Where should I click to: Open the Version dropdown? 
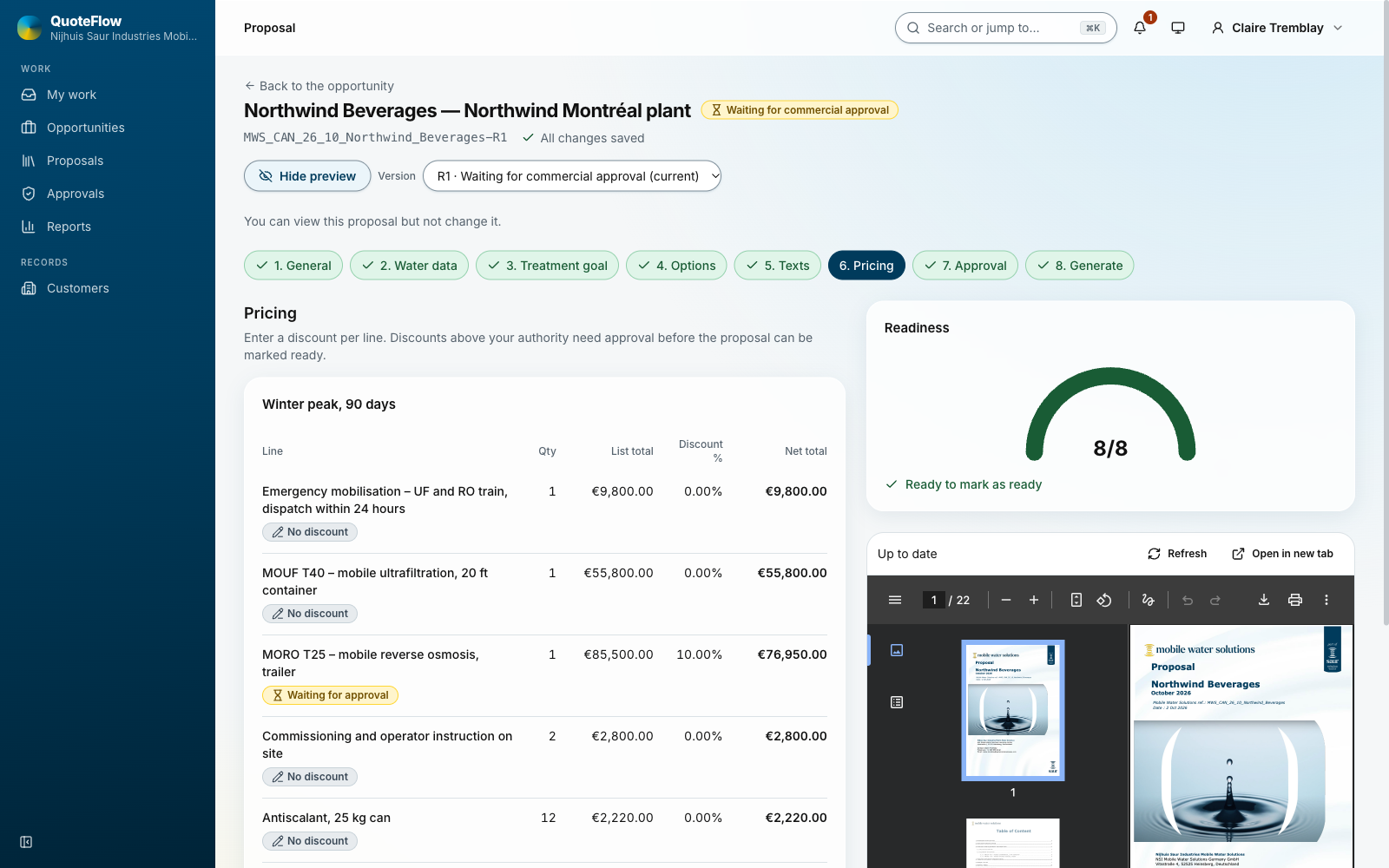(x=572, y=176)
